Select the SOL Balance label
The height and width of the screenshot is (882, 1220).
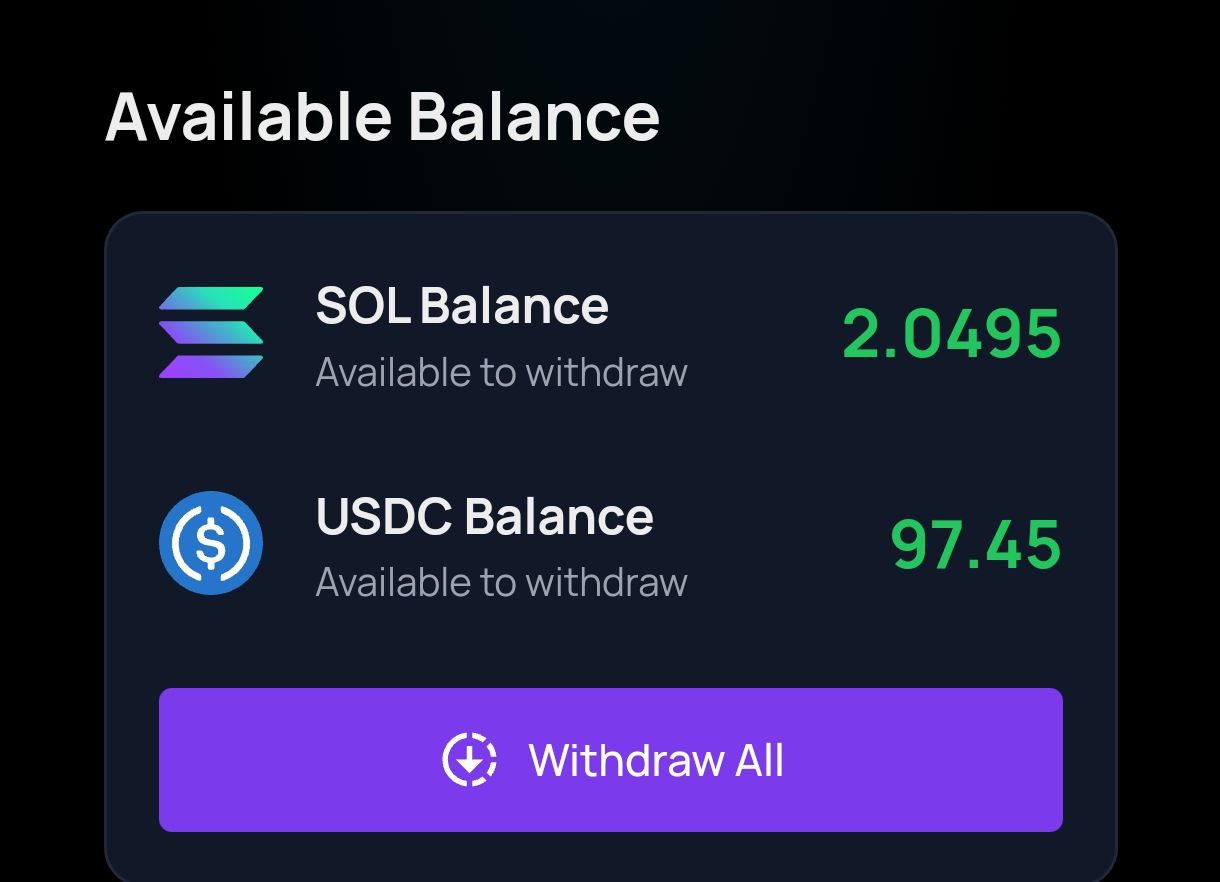tap(462, 306)
